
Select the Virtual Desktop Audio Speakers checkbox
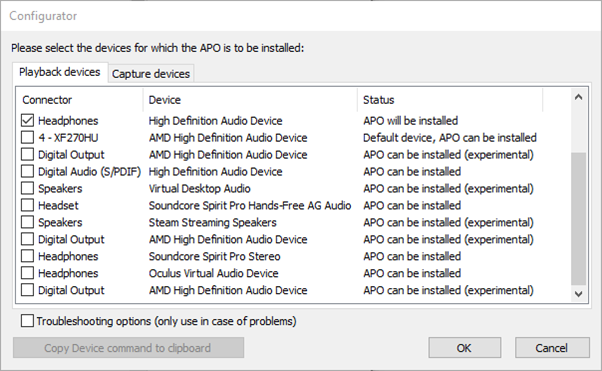pos(27,188)
